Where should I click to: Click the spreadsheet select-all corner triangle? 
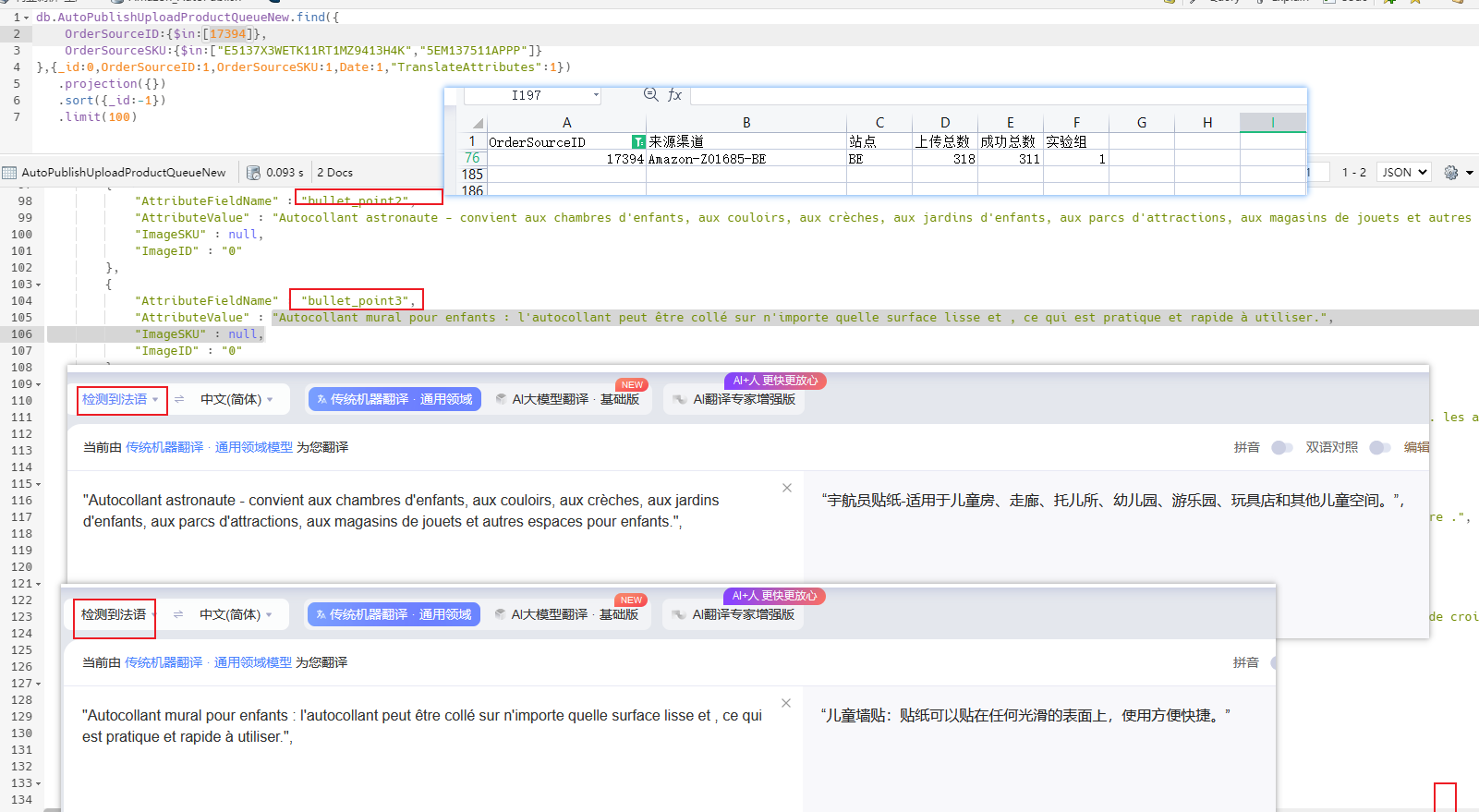coord(478,123)
